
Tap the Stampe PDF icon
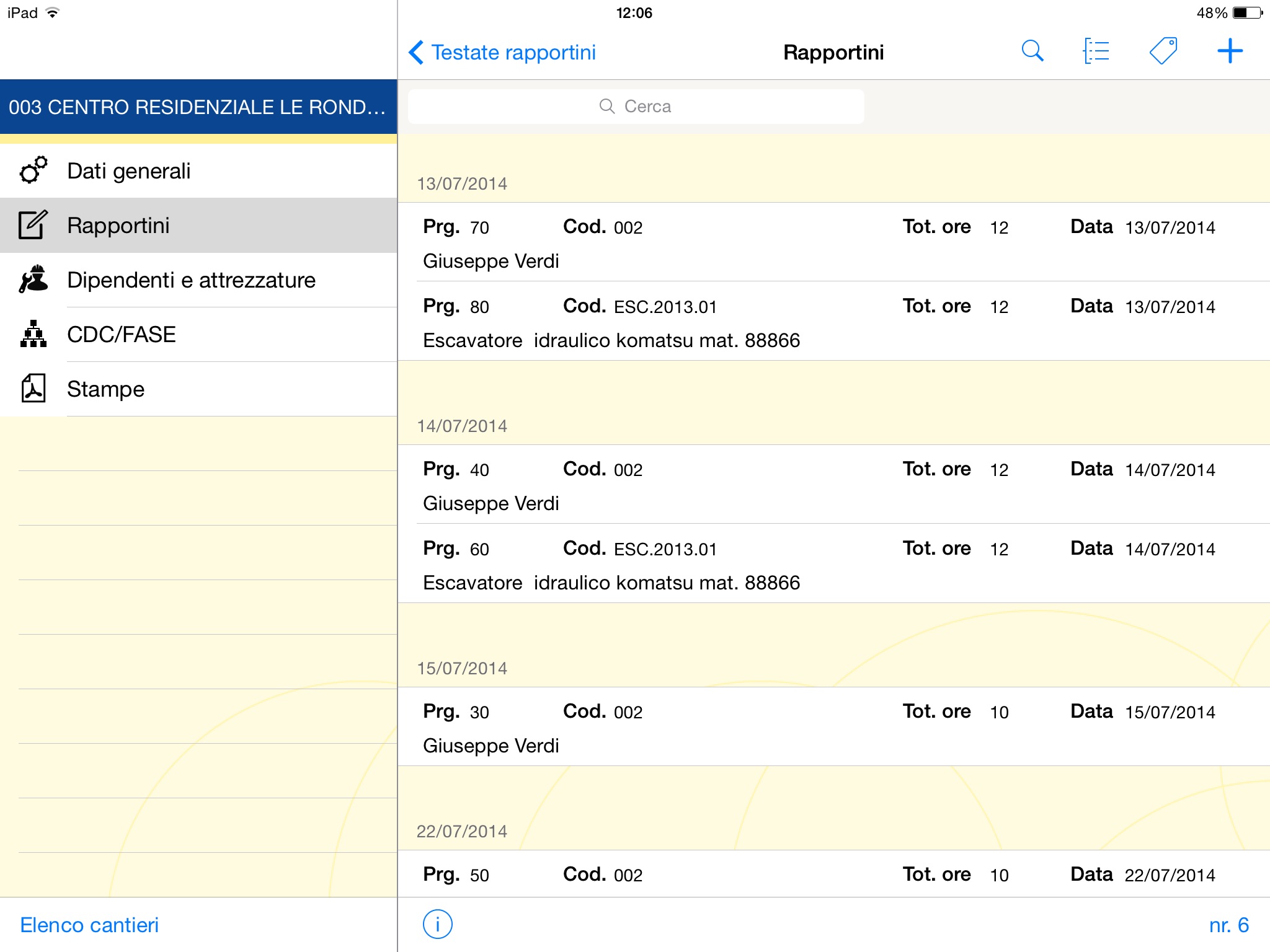coord(33,389)
